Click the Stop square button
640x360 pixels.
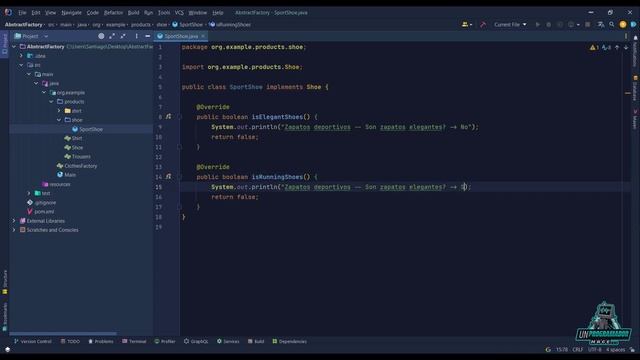click(588, 24)
